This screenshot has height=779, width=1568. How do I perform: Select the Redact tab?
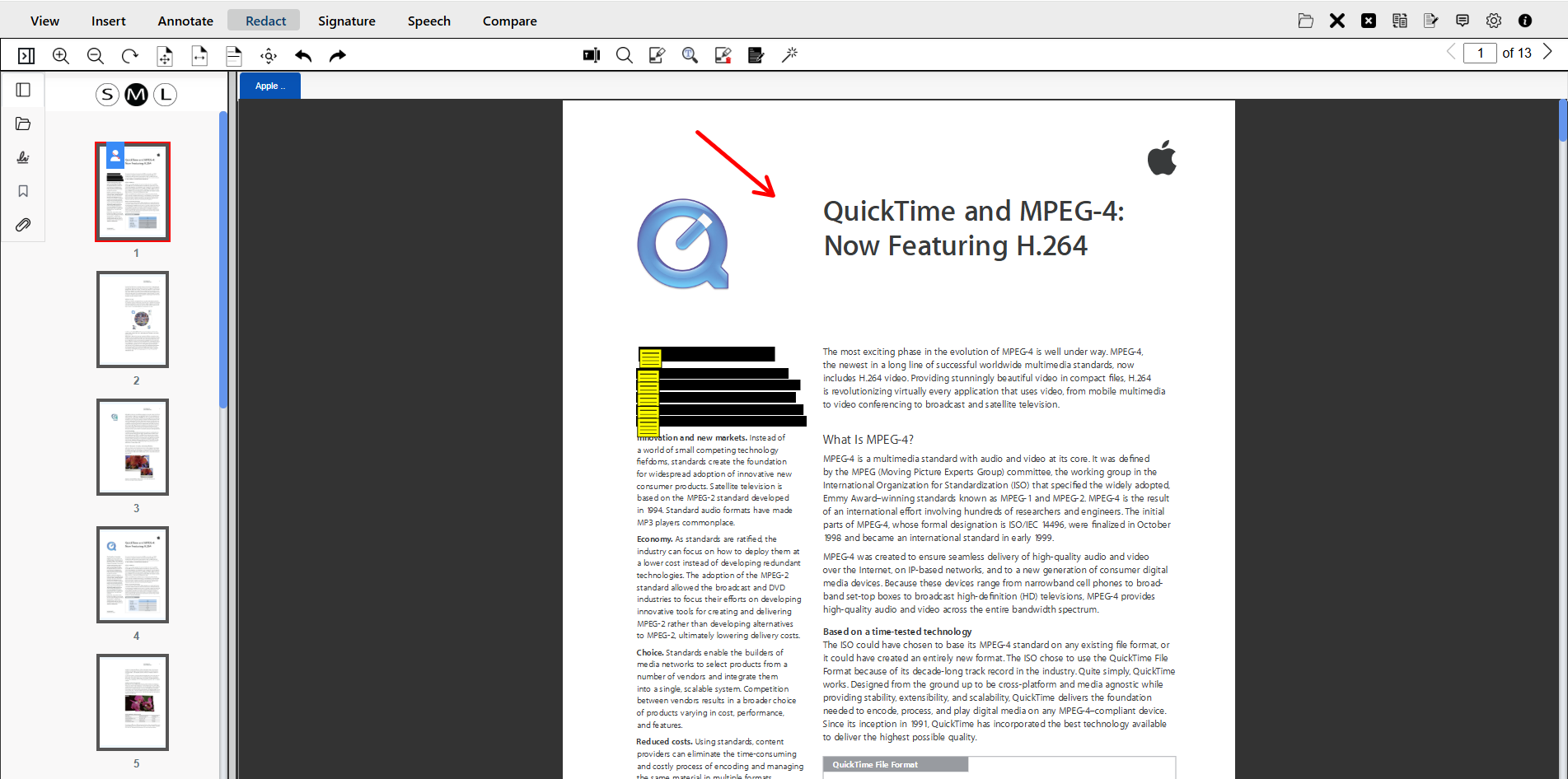265,21
